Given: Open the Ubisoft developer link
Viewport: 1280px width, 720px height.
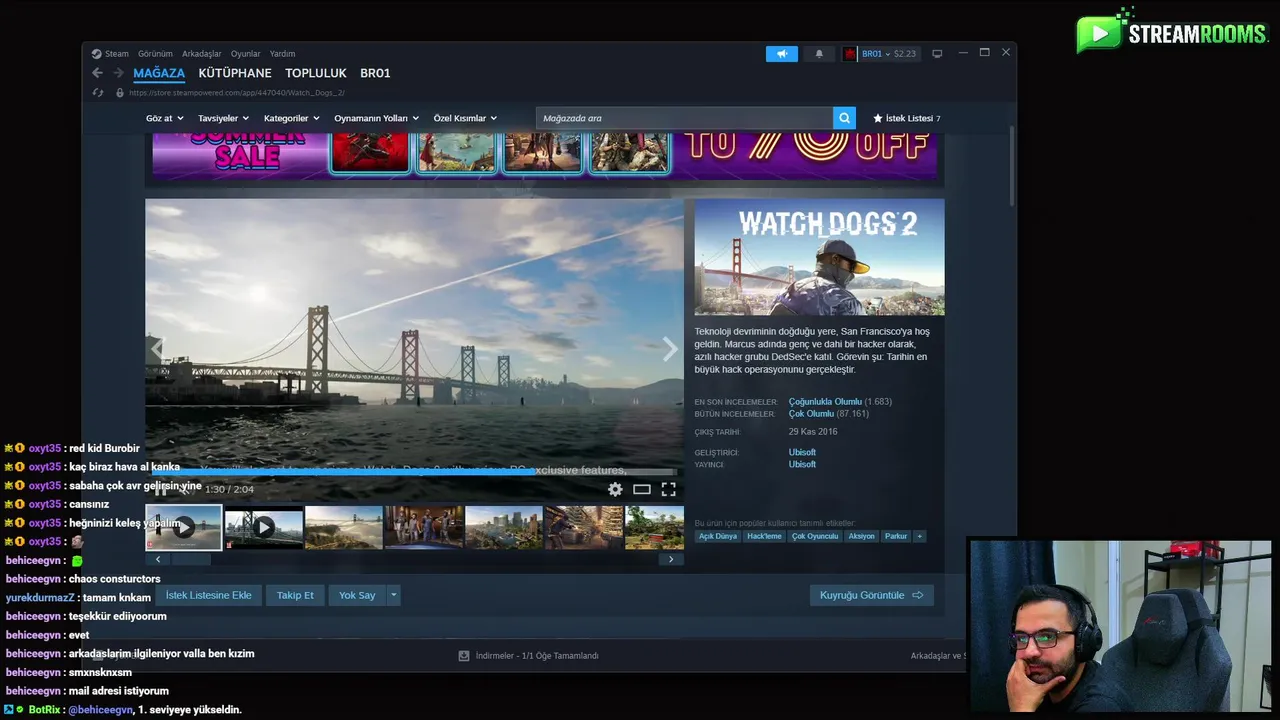Looking at the screenshot, I should point(802,452).
